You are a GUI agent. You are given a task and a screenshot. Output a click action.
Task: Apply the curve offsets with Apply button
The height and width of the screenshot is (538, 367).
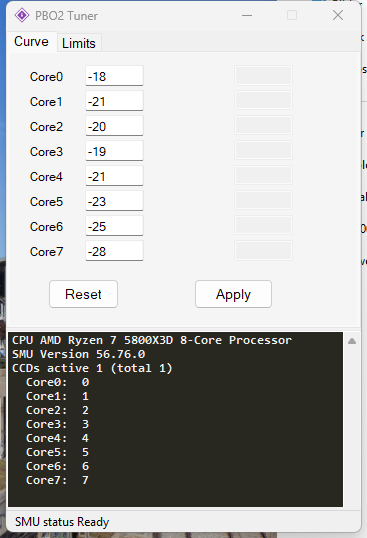[233, 294]
